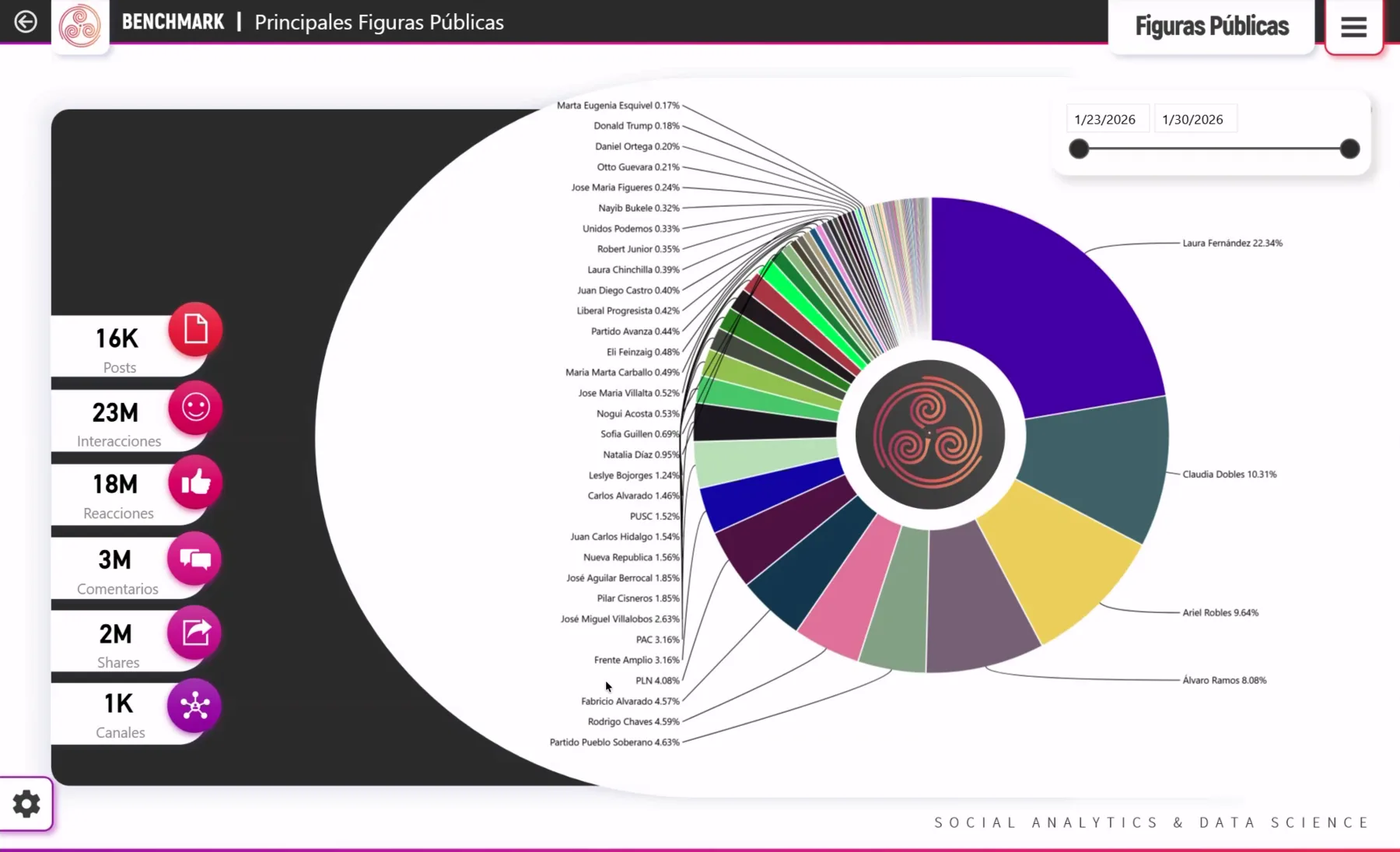The height and width of the screenshot is (852, 1400).
Task: Click the Claudia Dobles 10.31% label
Action: click(1229, 474)
